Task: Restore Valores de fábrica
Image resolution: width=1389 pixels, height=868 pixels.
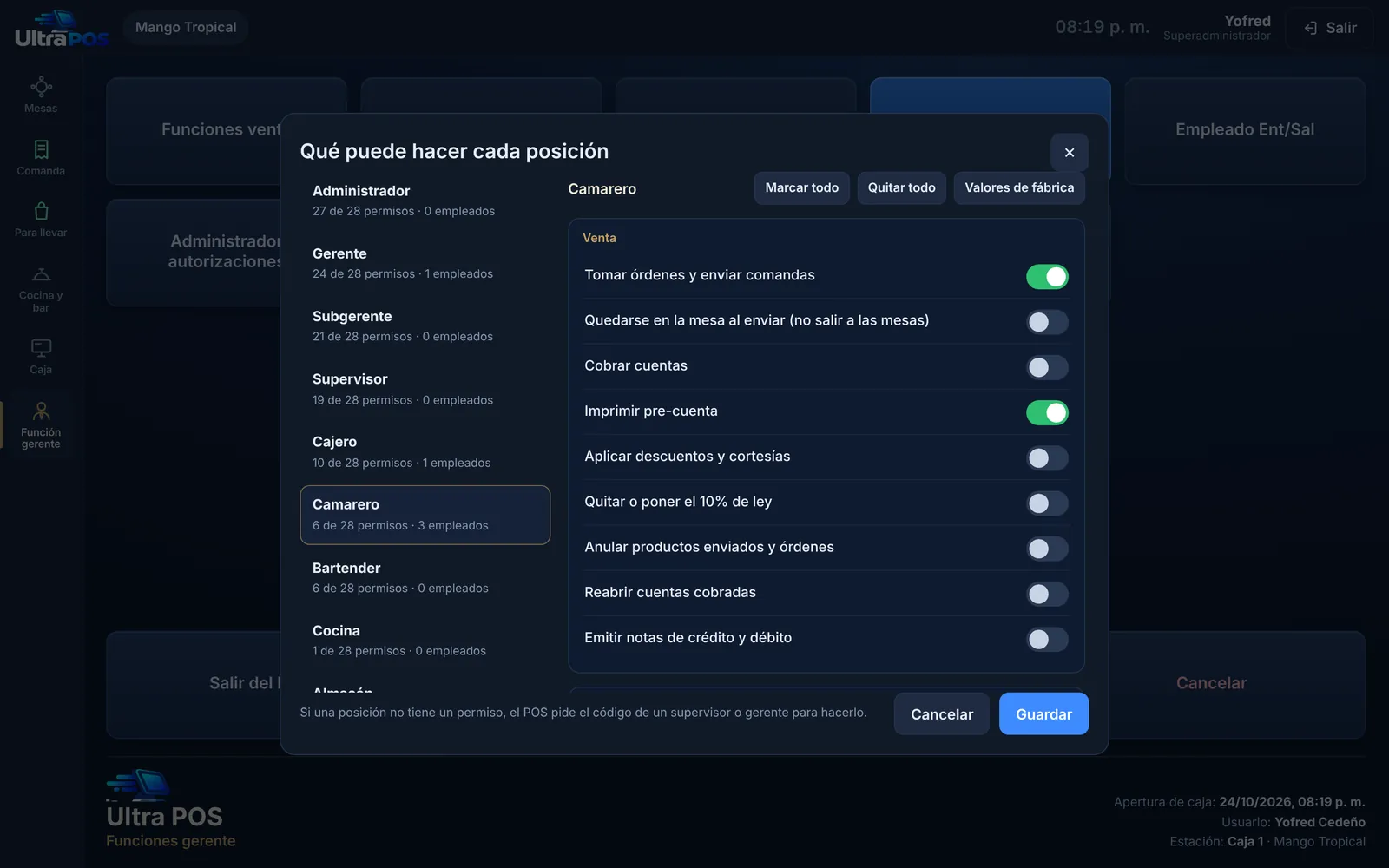Action: [1019, 188]
